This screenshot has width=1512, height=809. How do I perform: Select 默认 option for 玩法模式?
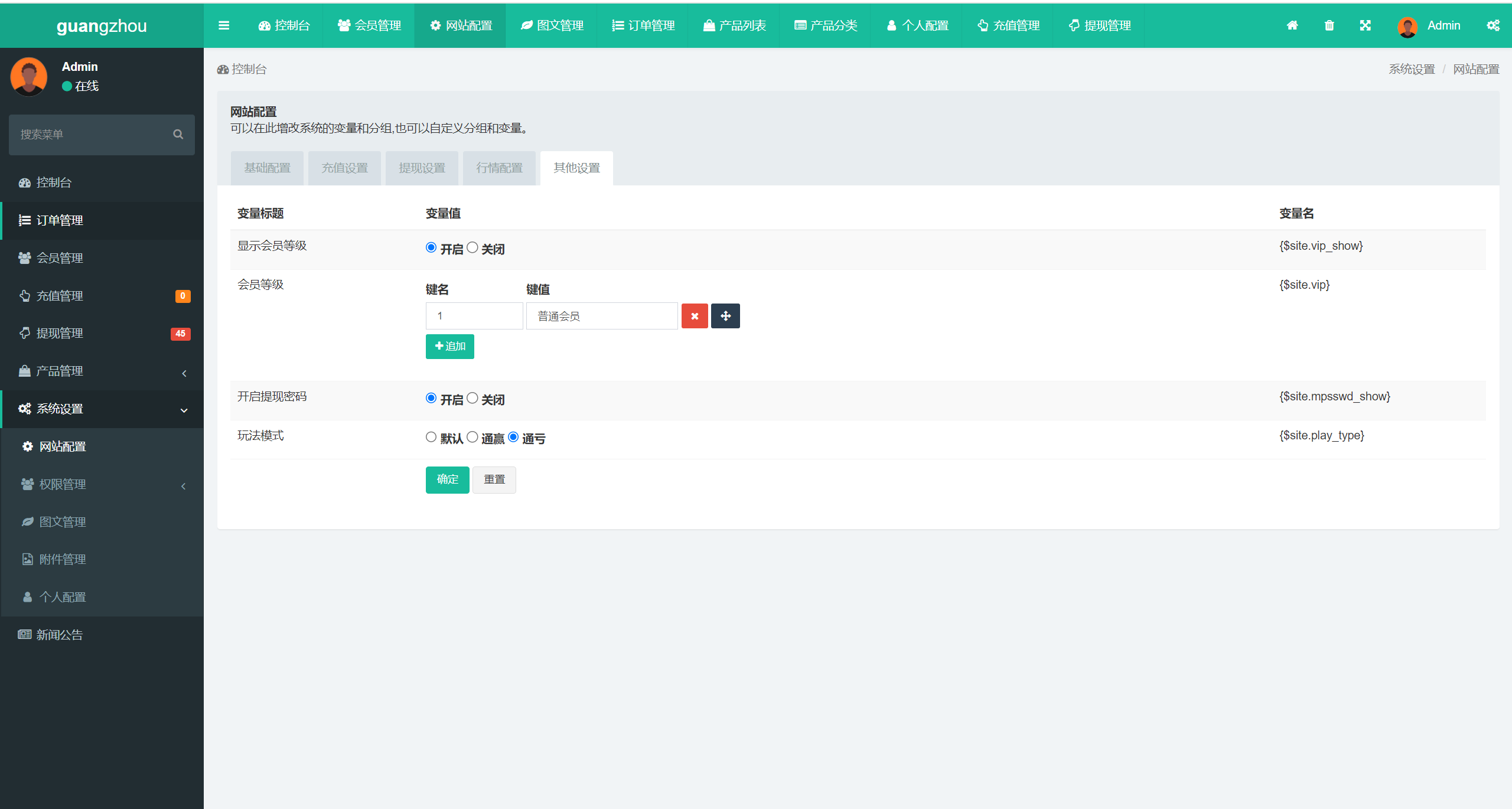[431, 437]
